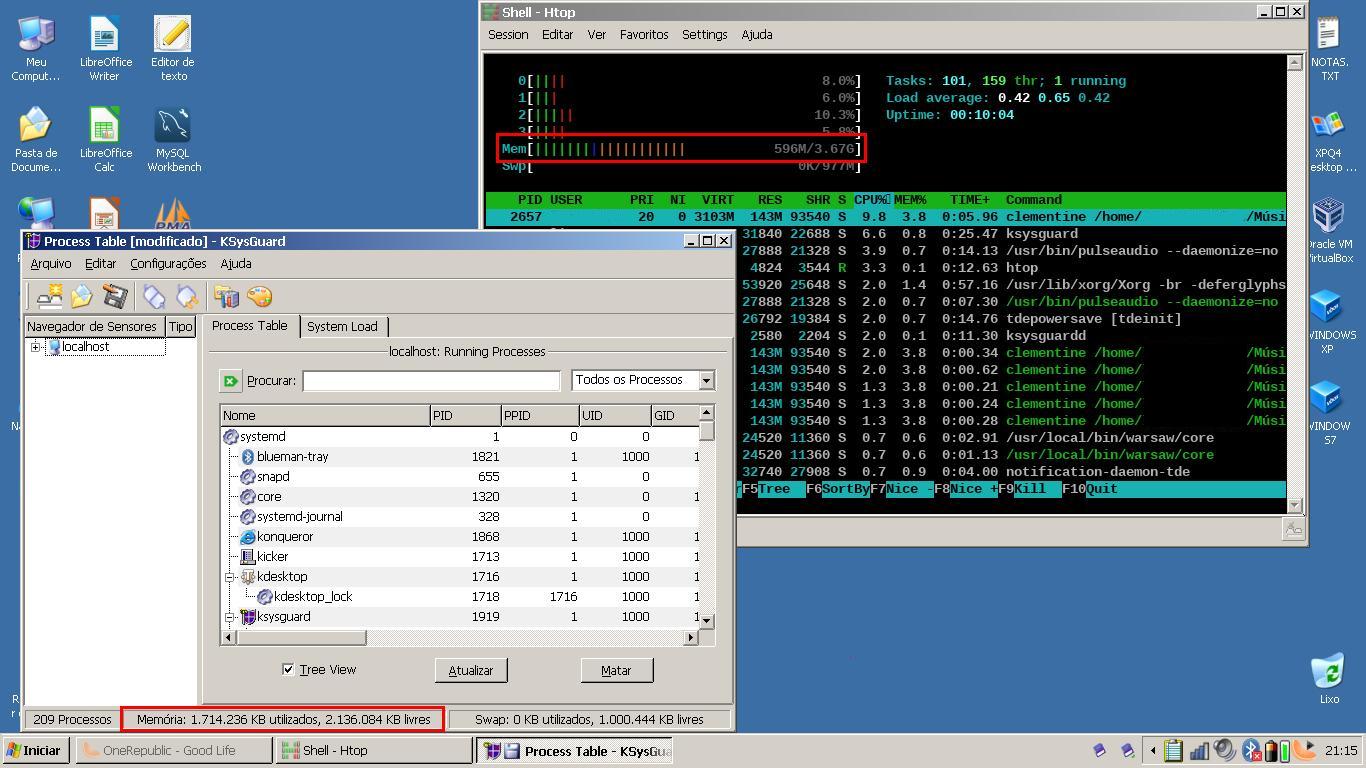Open XPQ4 Desktop shortcut icon
Image resolution: width=1366 pixels, height=768 pixels.
pyautogui.click(x=1329, y=140)
